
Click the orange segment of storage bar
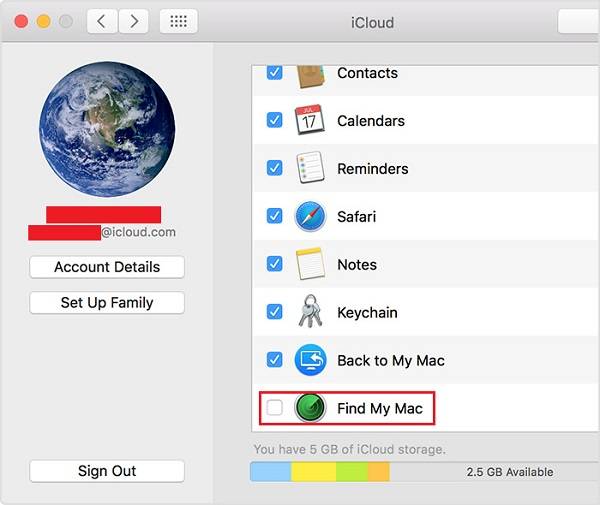pyautogui.click(x=379, y=472)
